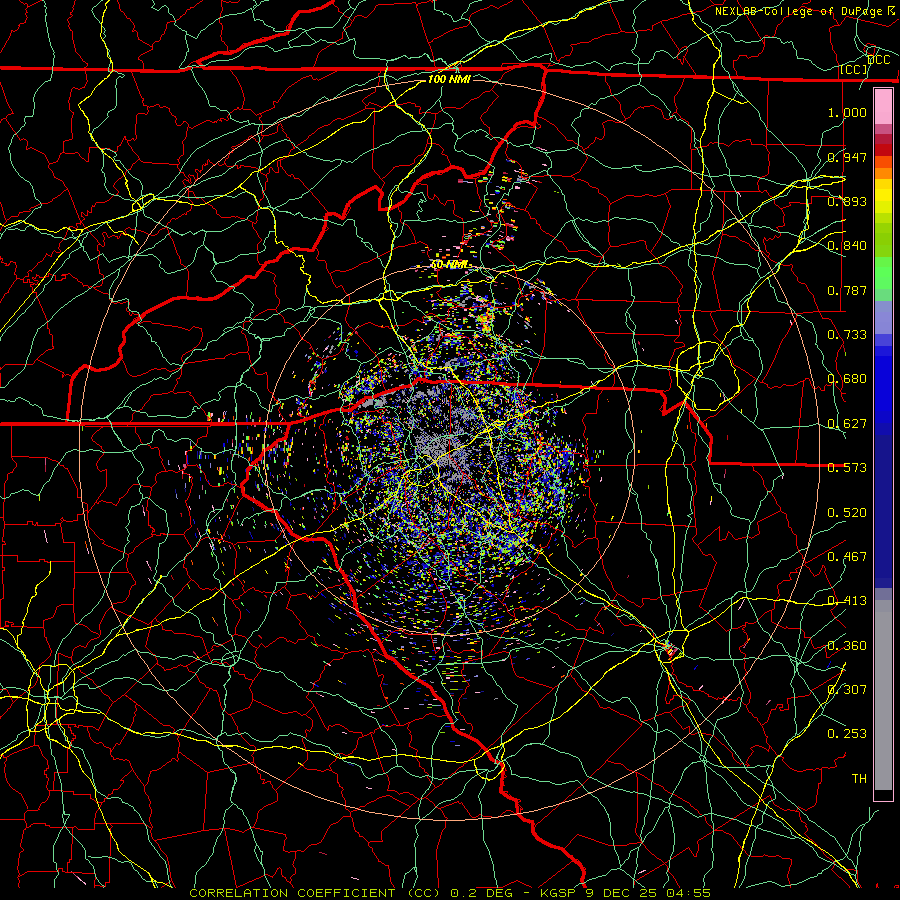The height and width of the screenshot is (900, 900).
Task: Pick the bright green segment of color bar
Action: pyautogui.click(x=883, y=273)
